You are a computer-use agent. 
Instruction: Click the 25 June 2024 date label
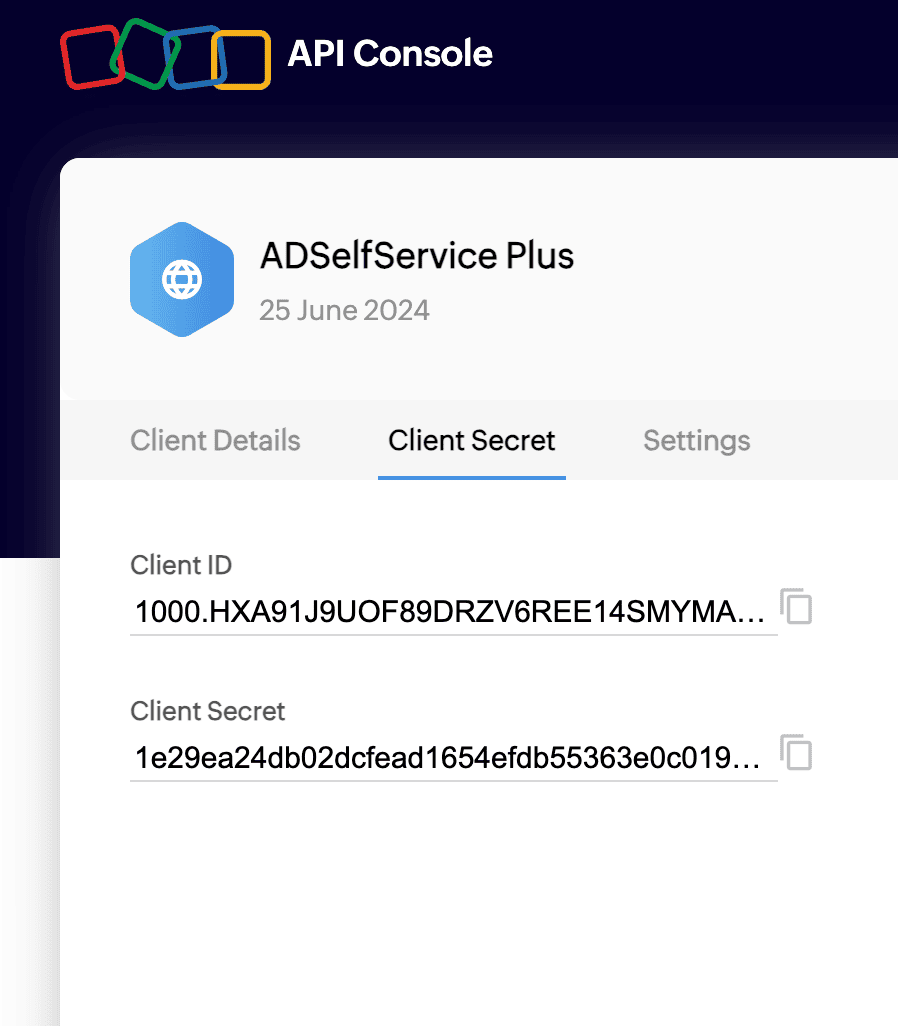344,310
